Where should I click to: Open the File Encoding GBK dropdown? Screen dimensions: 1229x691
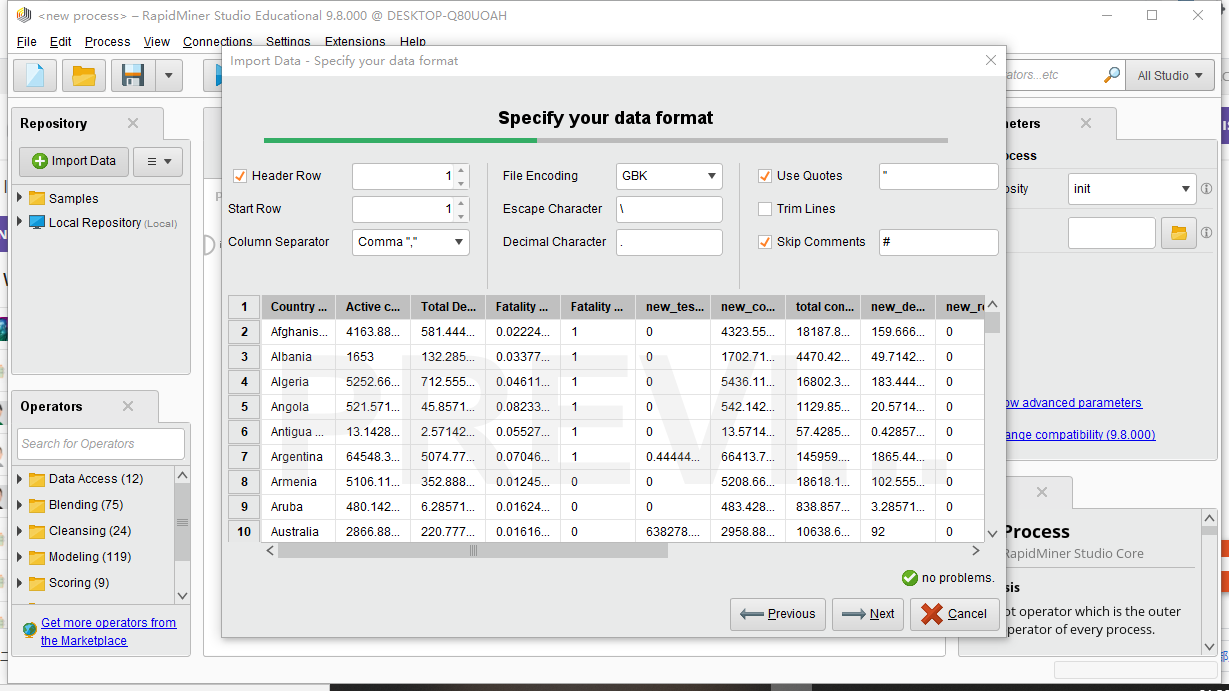click(x=669, y=176)
